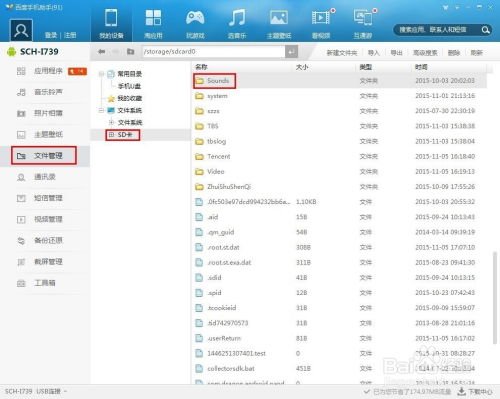Collapse the 文件系统 root tree node
Viewport: 500px width, 399px height.
pyautogui.click(x=101, y=110)
